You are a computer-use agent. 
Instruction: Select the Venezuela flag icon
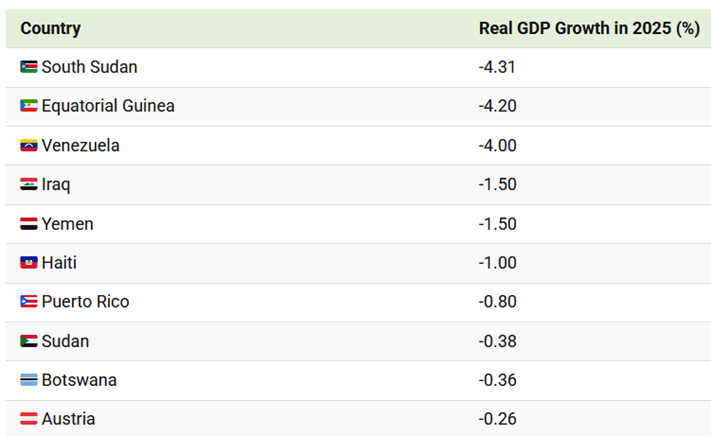coord(29,145)
